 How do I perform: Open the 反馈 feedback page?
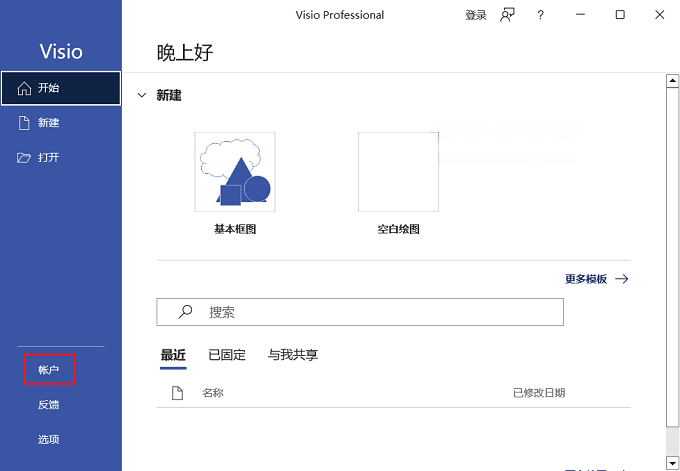(48, 405)
